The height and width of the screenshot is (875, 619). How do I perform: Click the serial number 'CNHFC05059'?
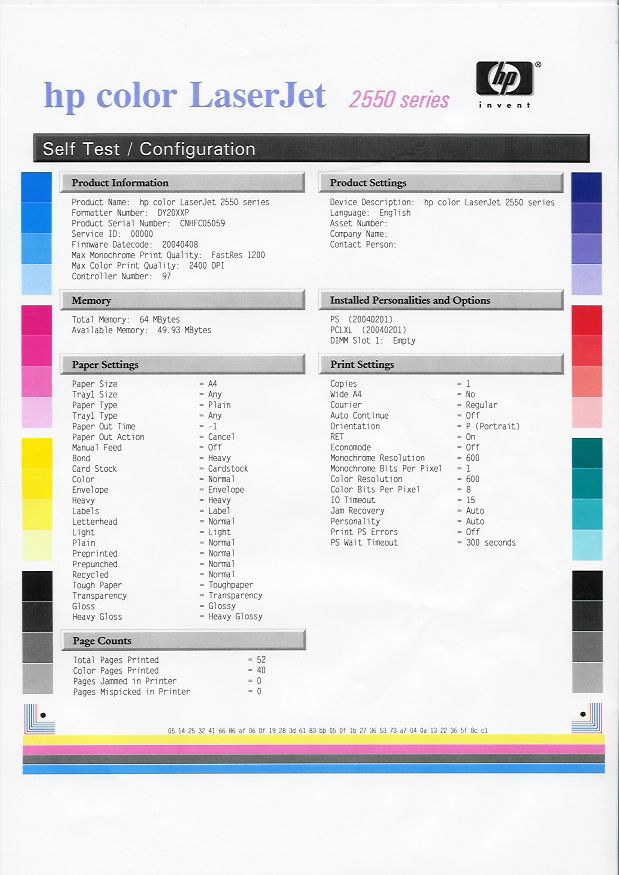pyautogui.click(x=202, y=223)
